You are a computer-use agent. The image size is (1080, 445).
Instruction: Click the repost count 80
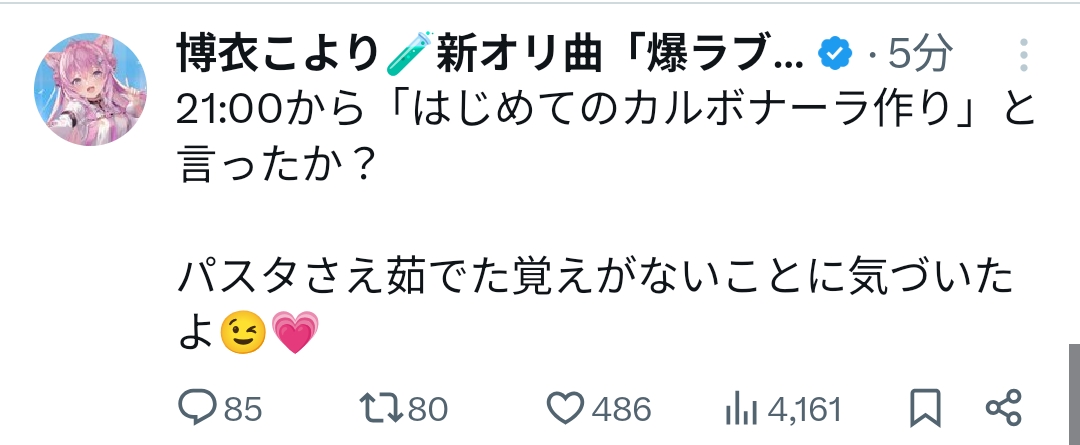pos(427,409)
